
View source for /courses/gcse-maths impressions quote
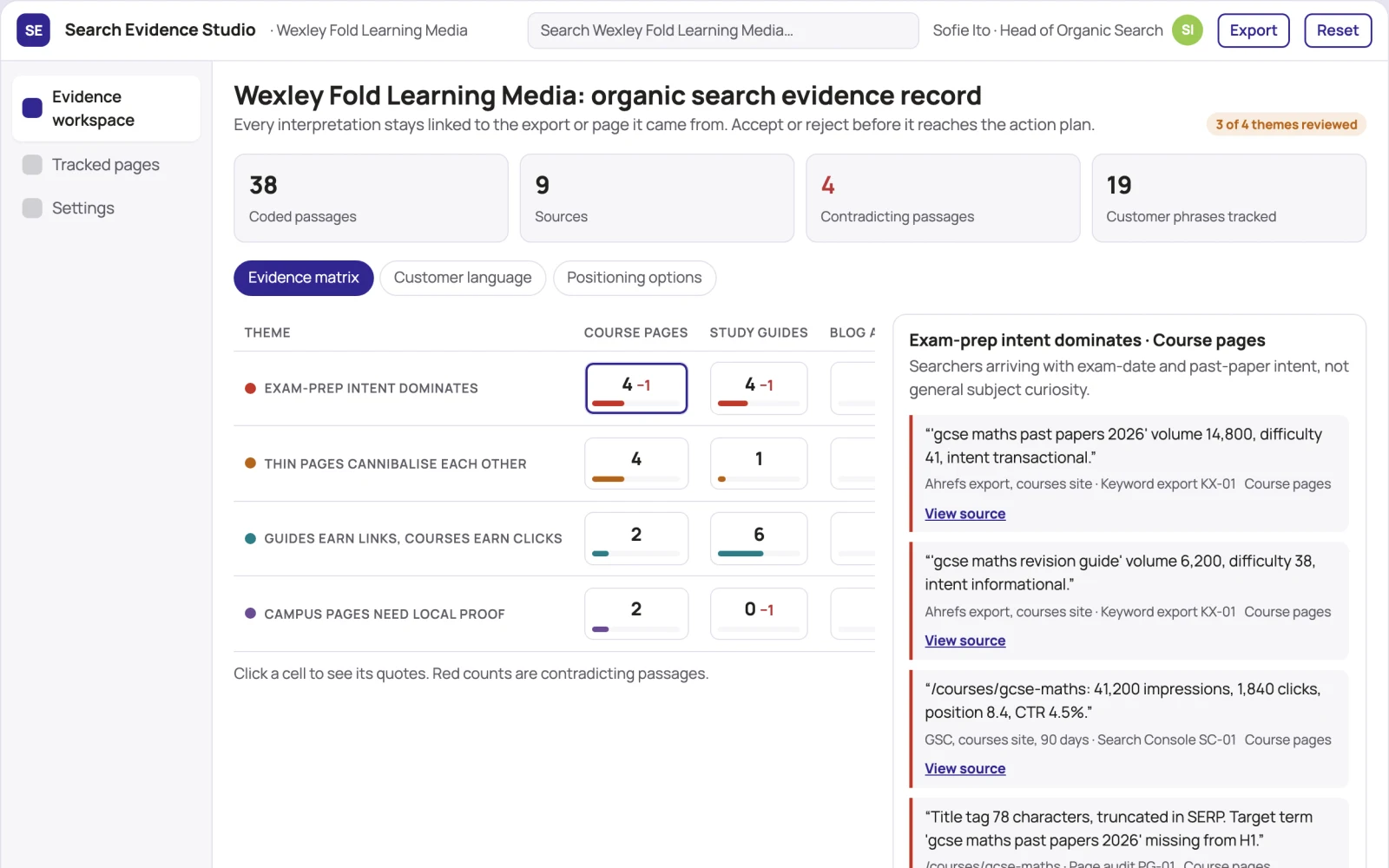(964, 768)
